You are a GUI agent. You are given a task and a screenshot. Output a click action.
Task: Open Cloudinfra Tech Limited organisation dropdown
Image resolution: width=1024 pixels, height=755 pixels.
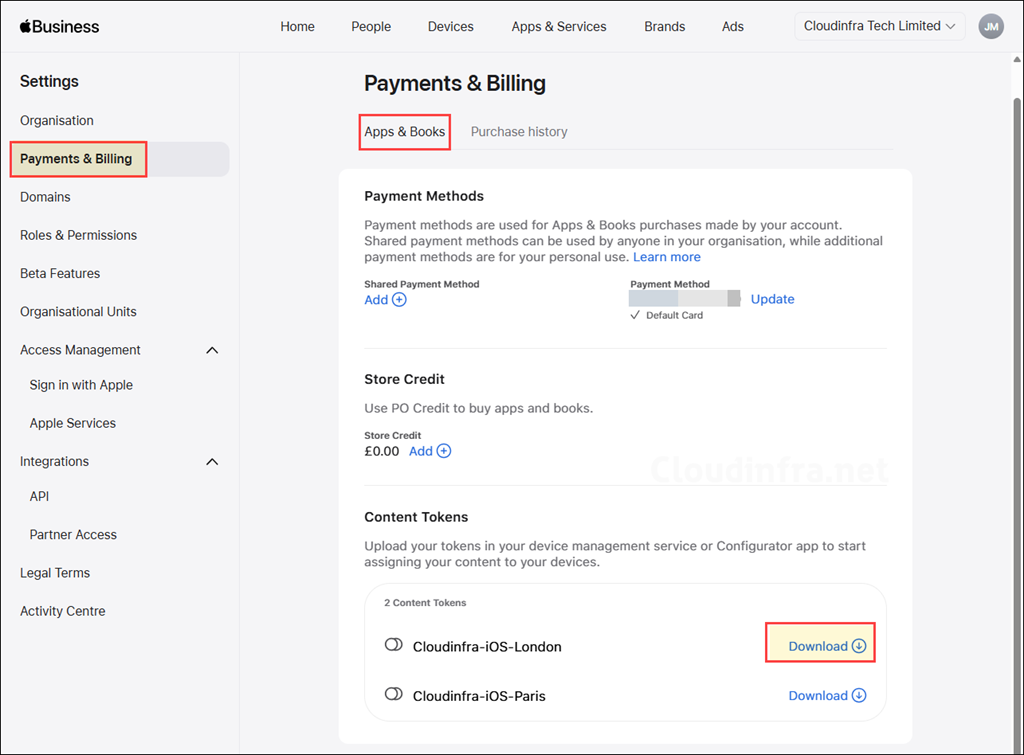pos(879,26)
